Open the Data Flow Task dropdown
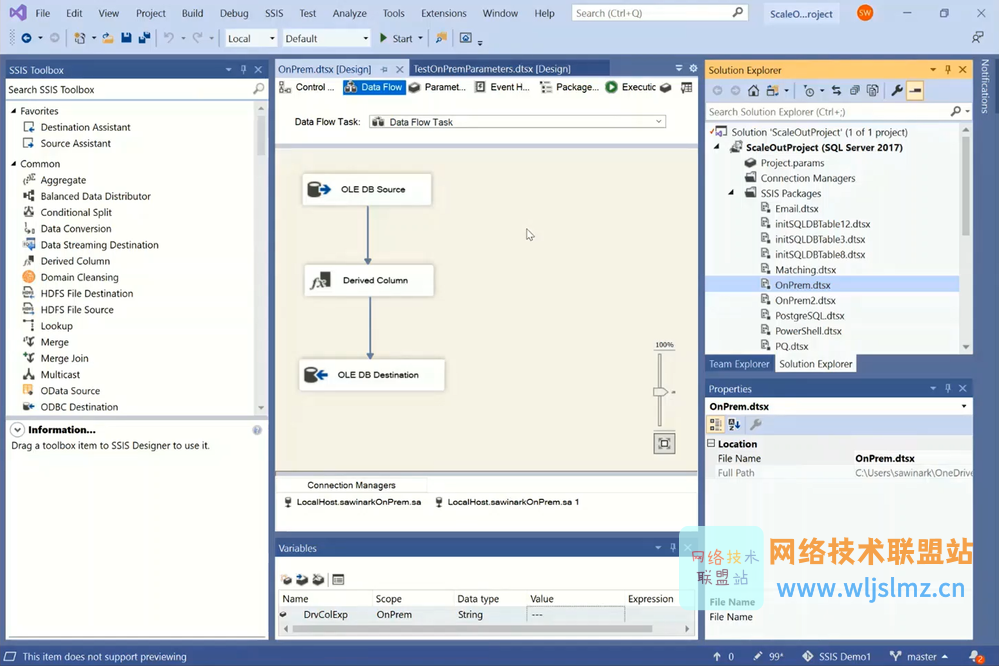Screen dimensions: 999x666 click(659, 122)
